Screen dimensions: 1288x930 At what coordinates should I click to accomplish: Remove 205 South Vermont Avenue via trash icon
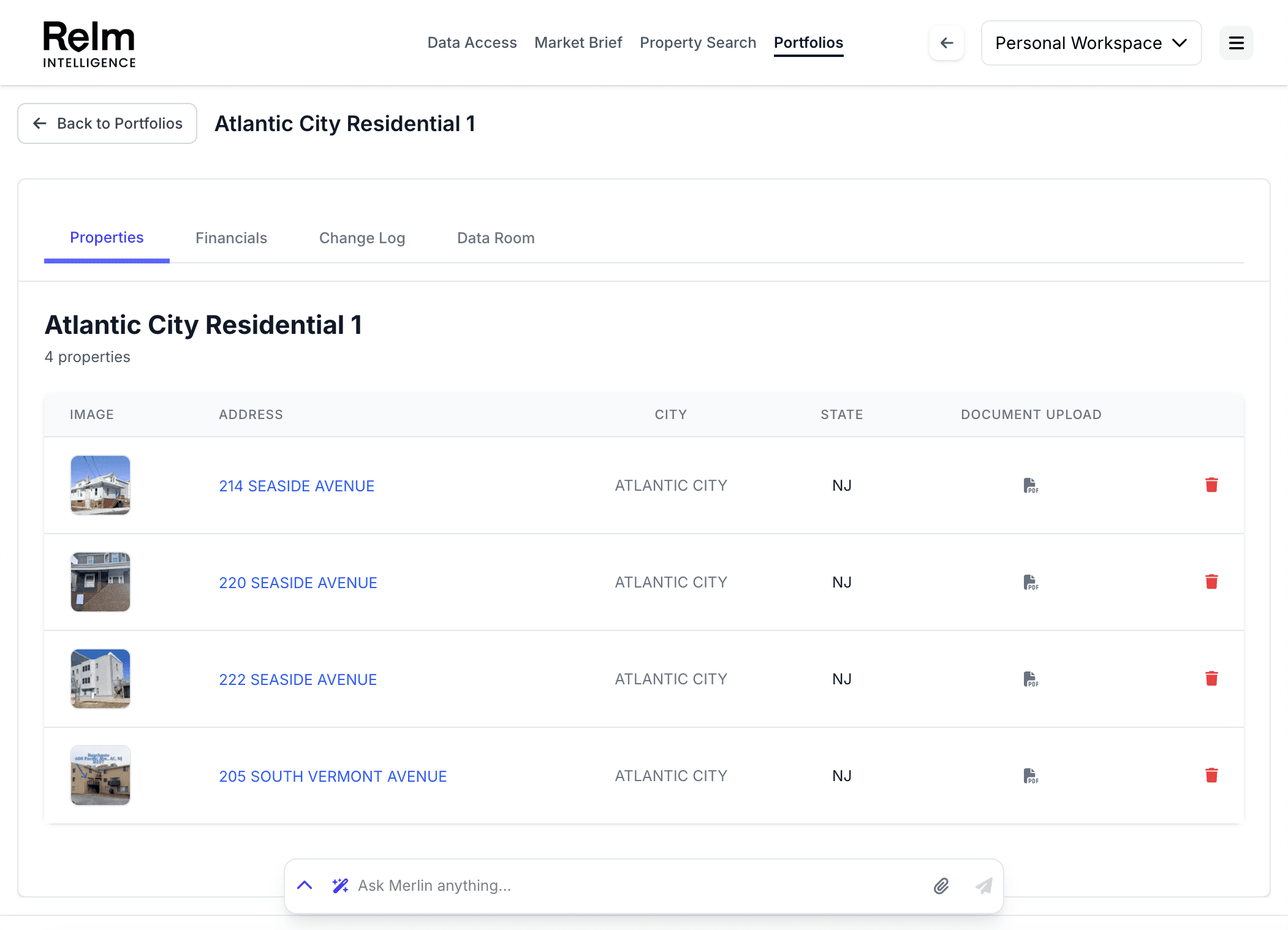tap(1211, 776)
